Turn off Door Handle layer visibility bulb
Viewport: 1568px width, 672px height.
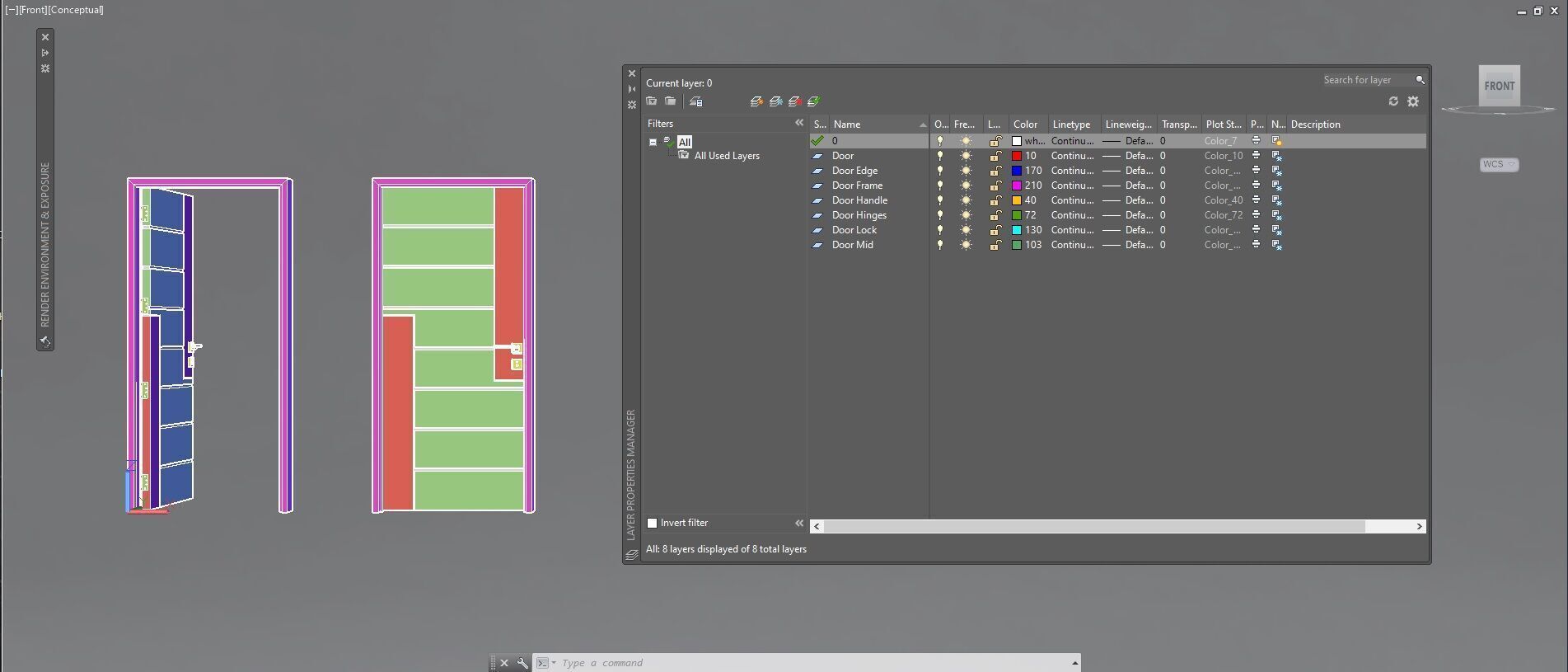click(x=939, y=200)
